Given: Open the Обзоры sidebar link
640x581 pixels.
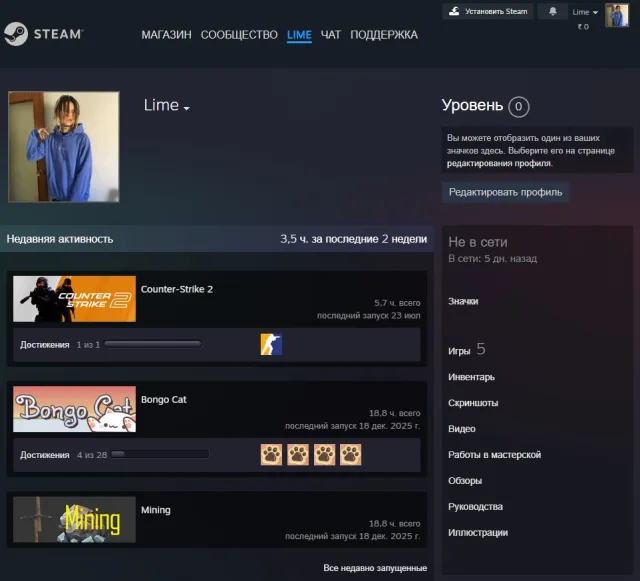Looking at the screenshot, I should point(465,481).
